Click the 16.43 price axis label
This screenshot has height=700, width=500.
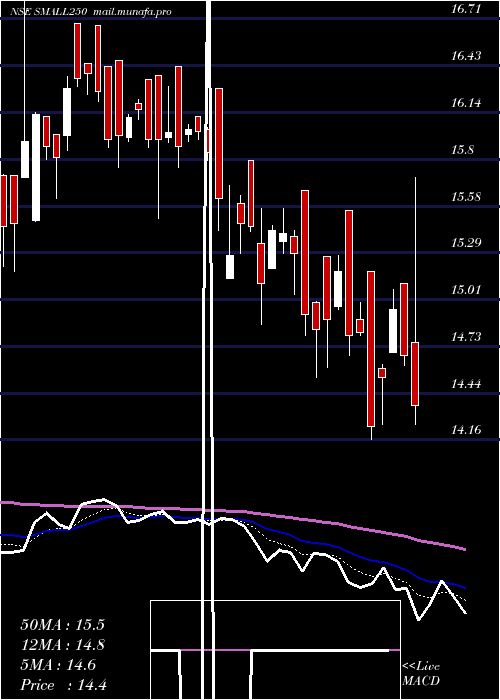(466, 56)
